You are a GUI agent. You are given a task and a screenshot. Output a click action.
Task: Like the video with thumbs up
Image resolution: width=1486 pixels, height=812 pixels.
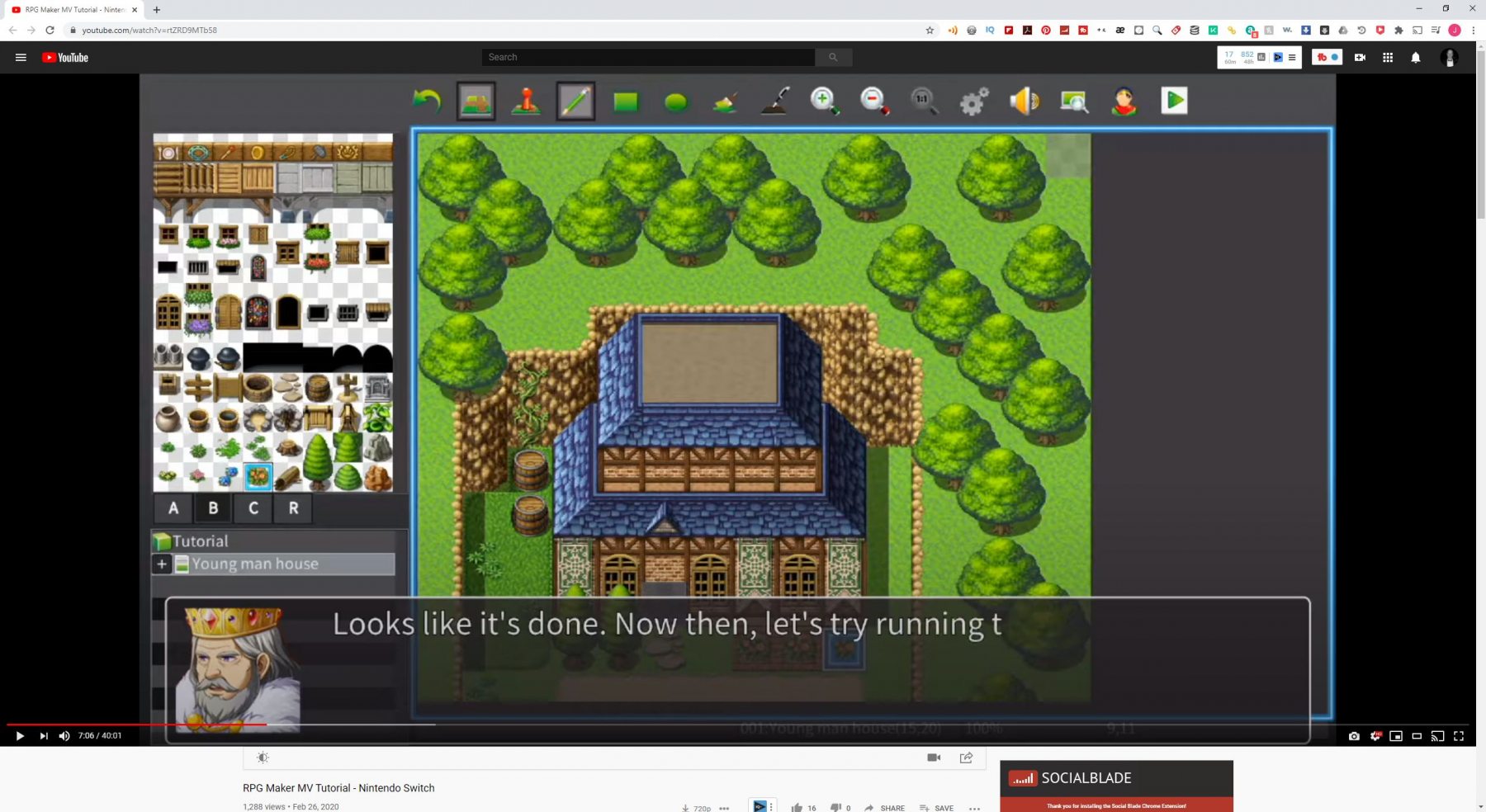coord(797,808)
